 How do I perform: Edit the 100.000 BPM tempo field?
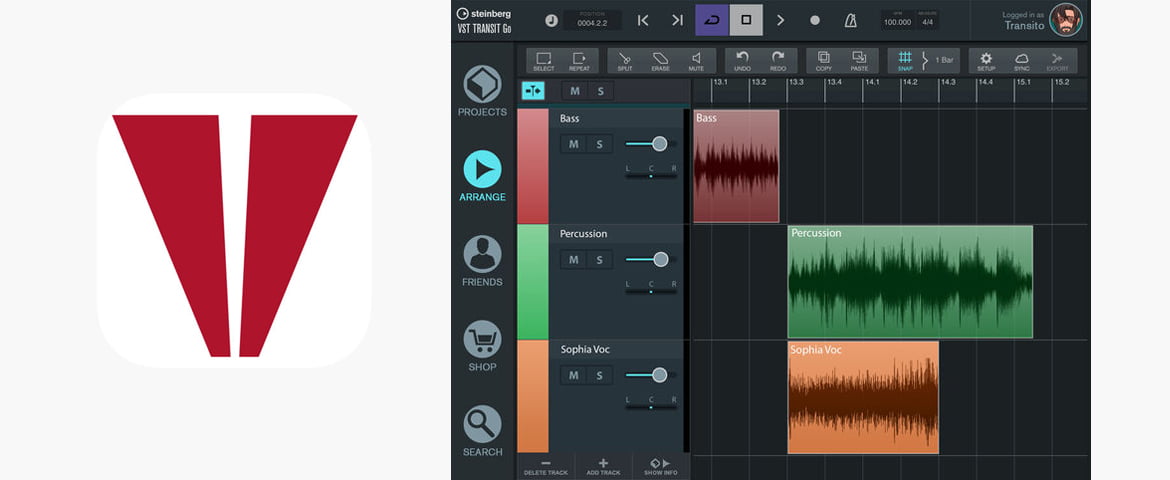click(x=898, y=20)
